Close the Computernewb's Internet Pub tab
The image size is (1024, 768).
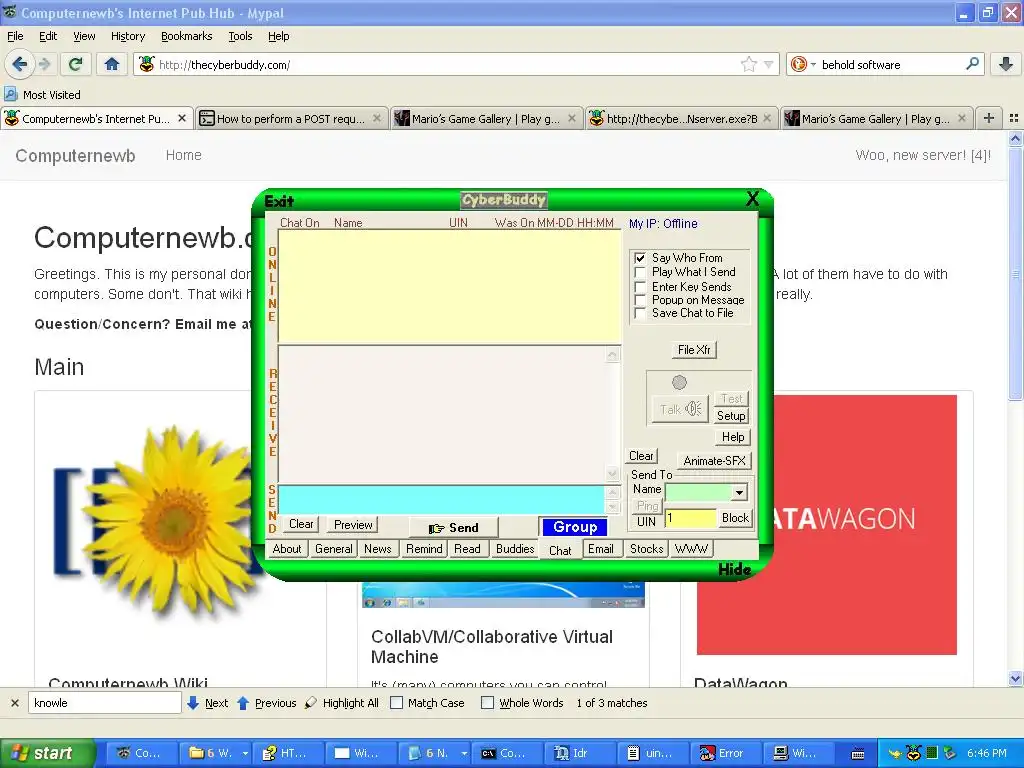tap(182, 118)
